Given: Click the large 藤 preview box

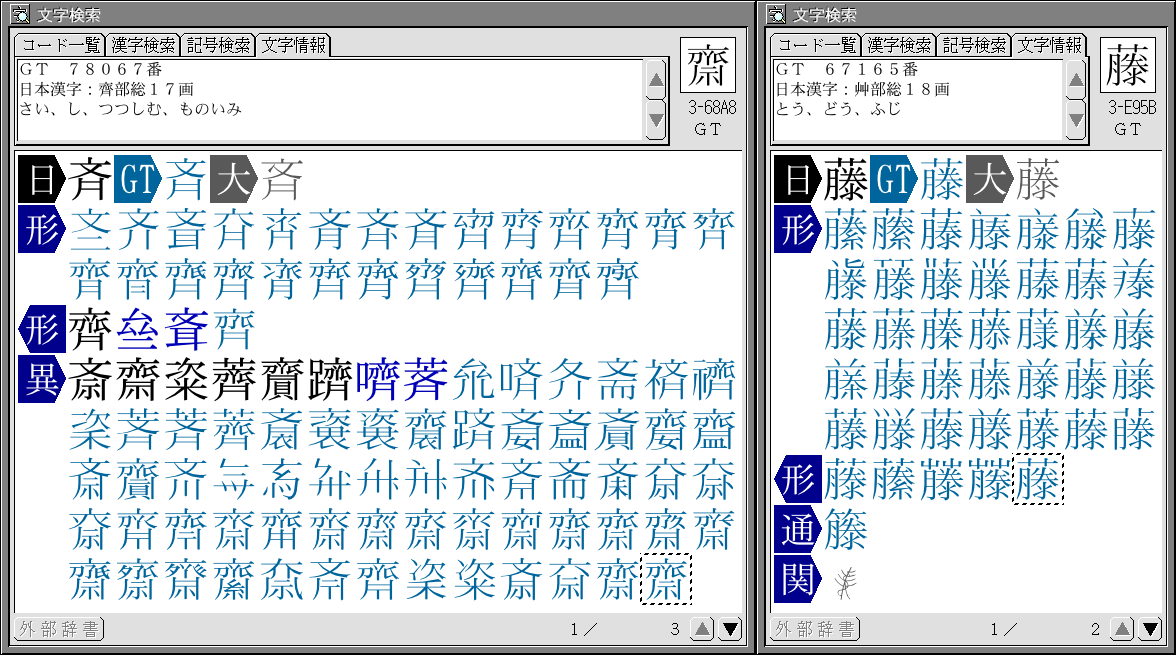Looking at the screenshot, I should 1128,67.
